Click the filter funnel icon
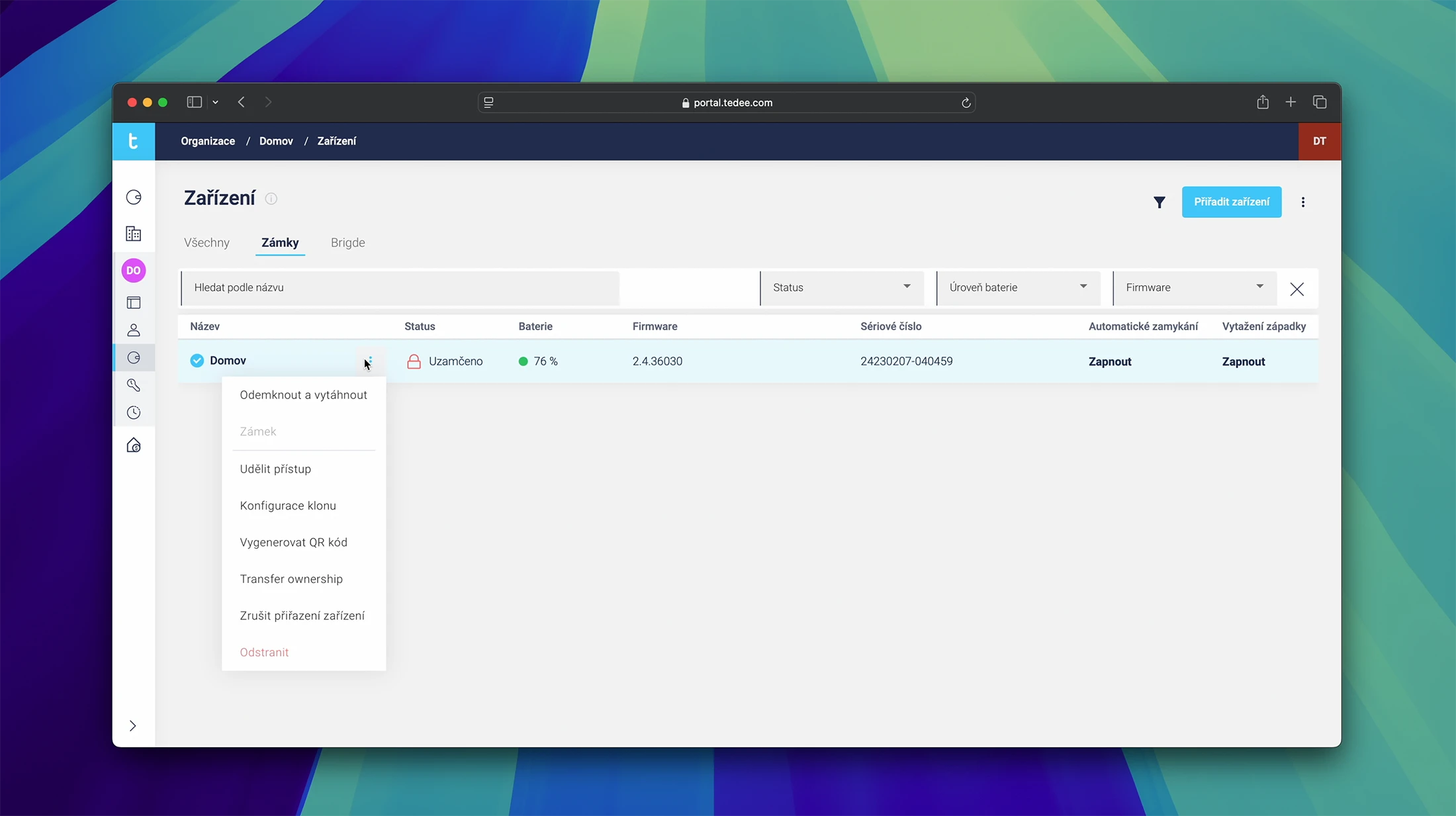Screen dimensions: 1456x816 [1159, 203]
